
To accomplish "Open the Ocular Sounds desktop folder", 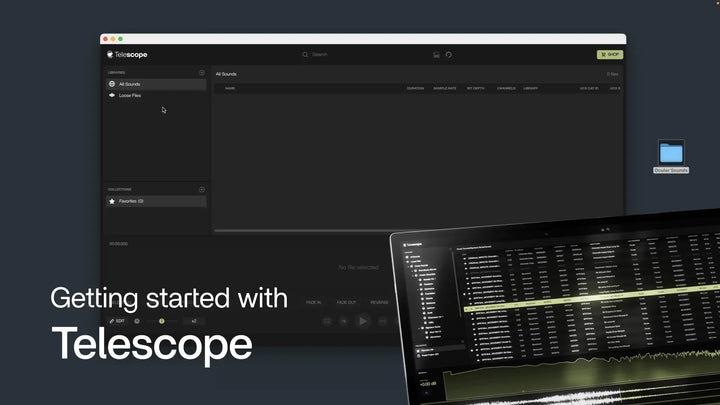I will (x=671, y=153).
